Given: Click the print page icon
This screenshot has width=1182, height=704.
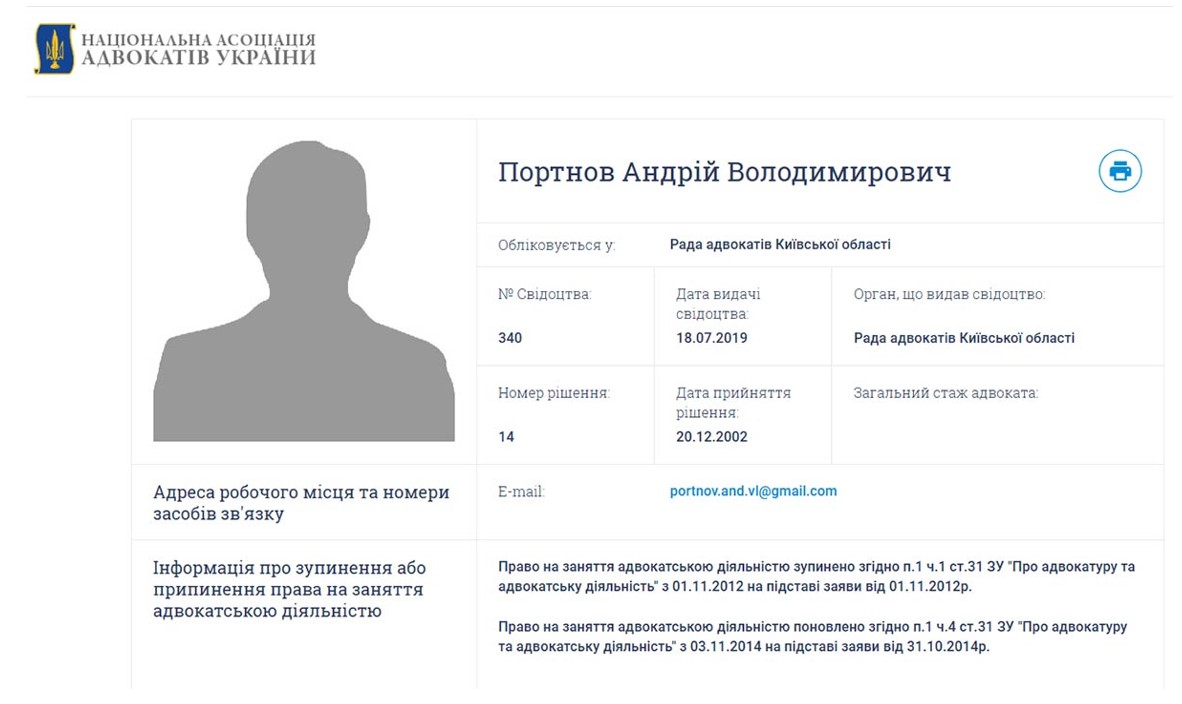Looking at the screenshot, I should pyautogui.click(x=1120, y=171).
